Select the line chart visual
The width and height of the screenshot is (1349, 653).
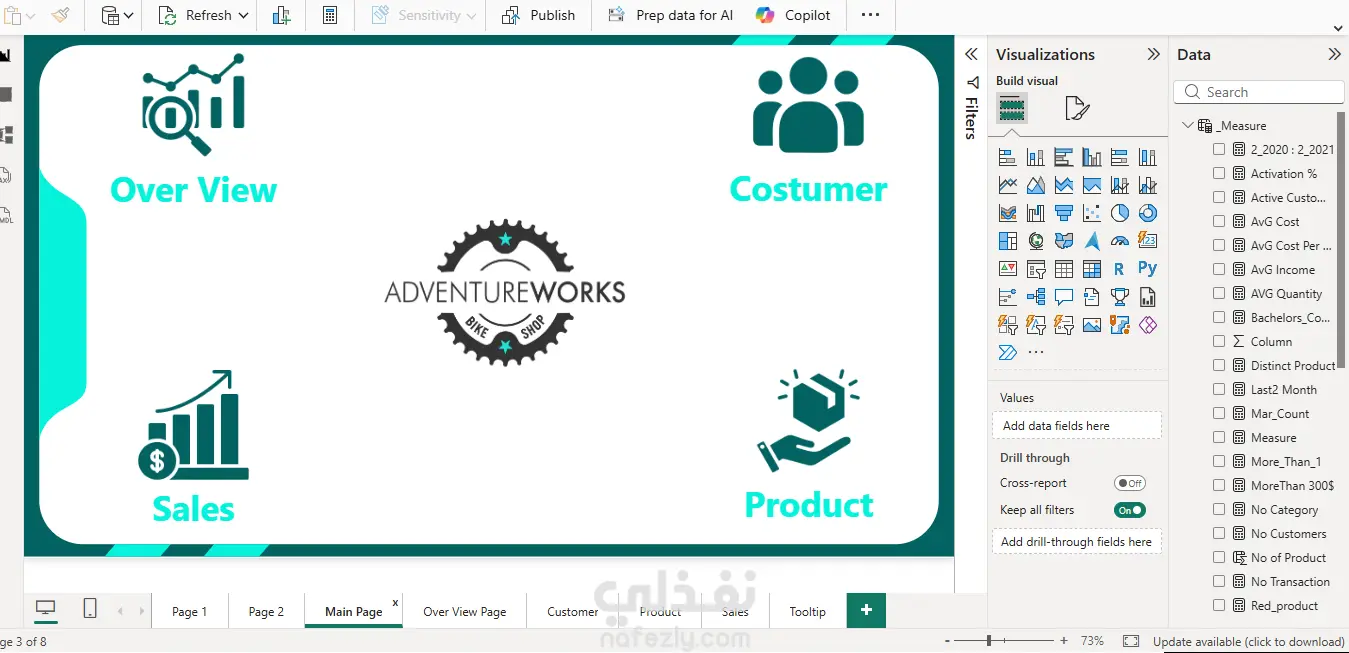coord(1008,185)
